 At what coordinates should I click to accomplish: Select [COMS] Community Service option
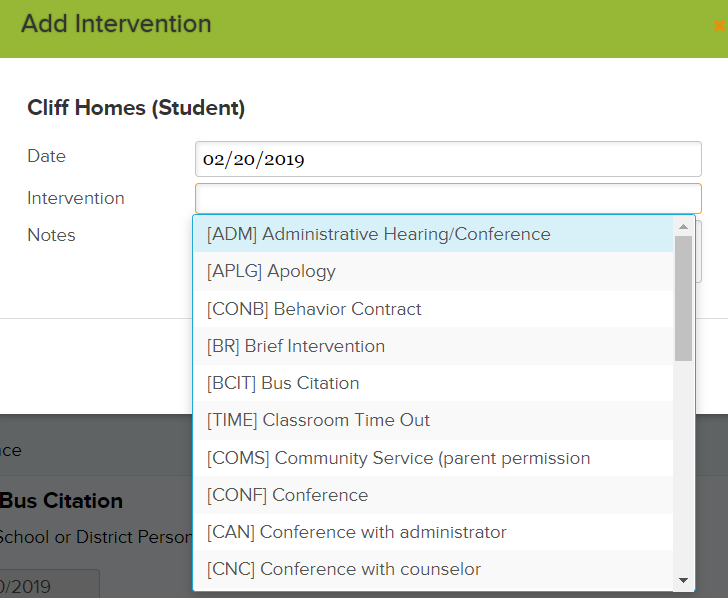coord(433,458)
